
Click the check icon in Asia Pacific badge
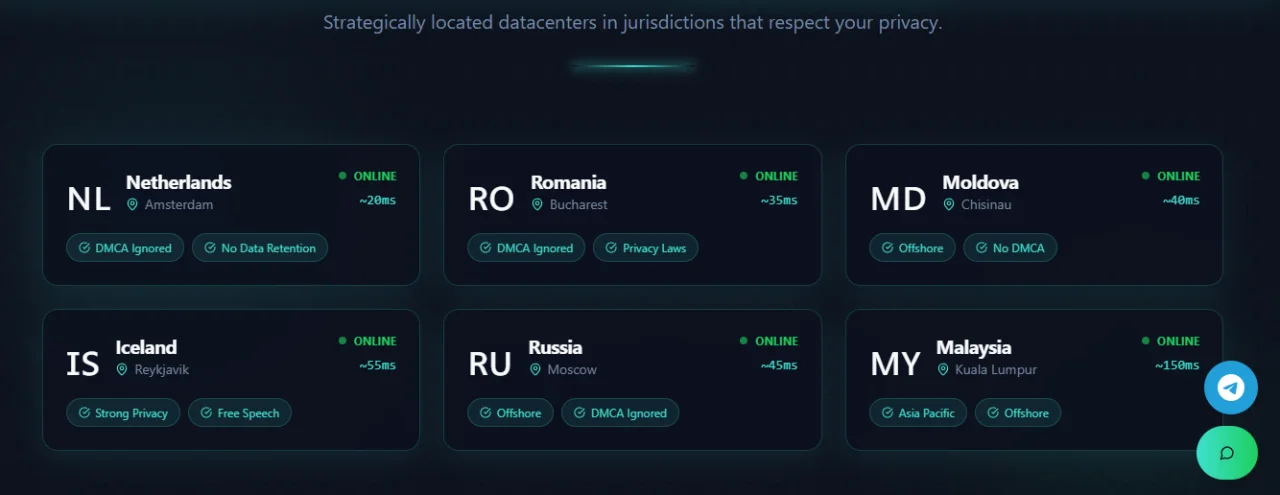point(887,413)
